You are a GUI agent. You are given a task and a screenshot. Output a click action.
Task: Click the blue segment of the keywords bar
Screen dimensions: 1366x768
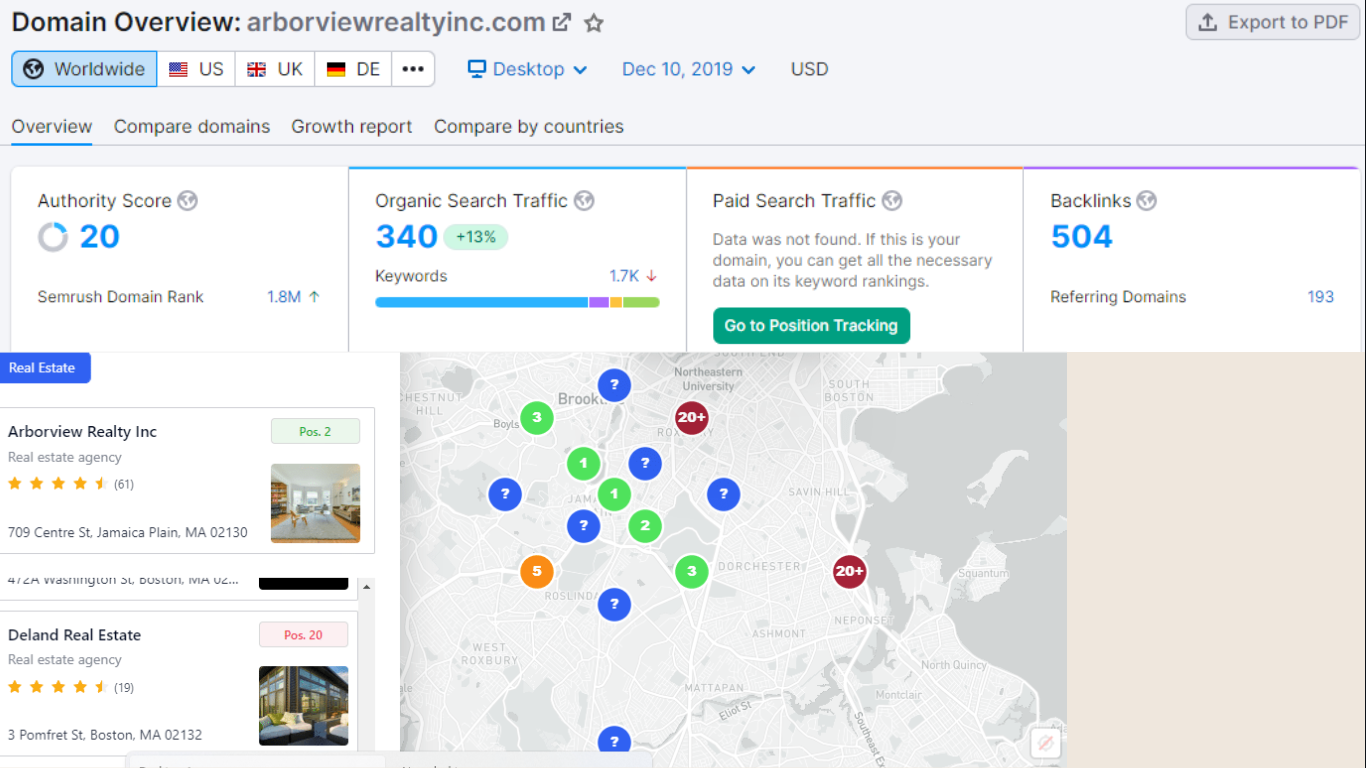(482, 302)
